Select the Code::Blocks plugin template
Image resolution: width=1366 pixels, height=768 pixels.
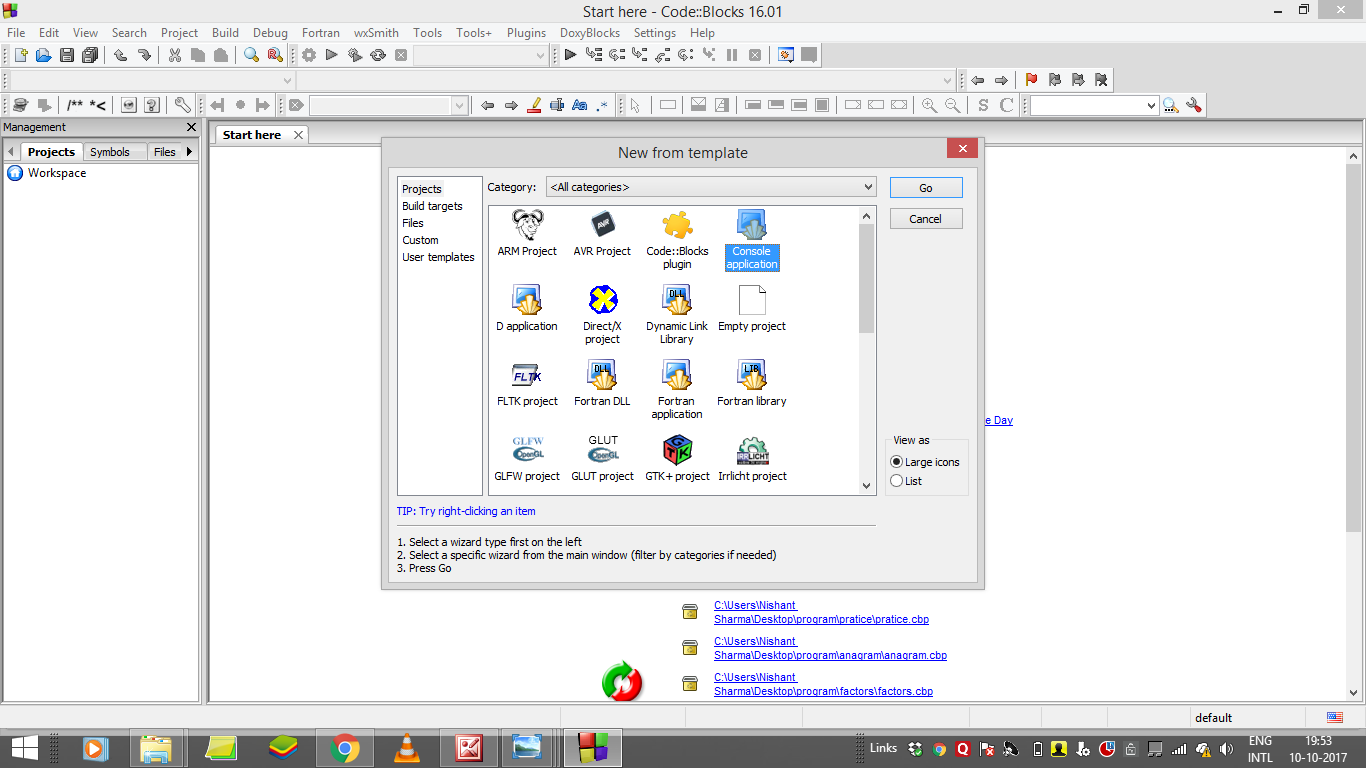[677, 240]
